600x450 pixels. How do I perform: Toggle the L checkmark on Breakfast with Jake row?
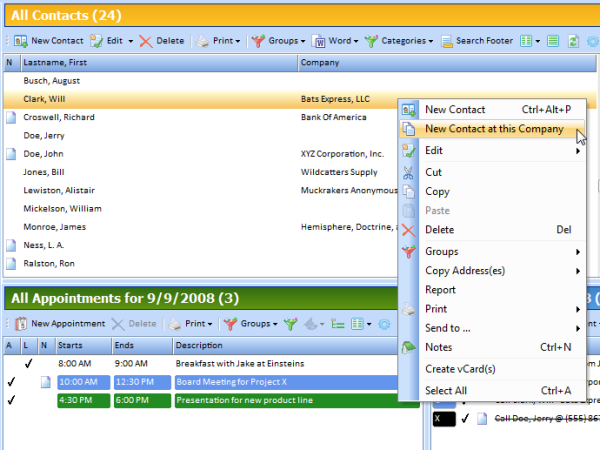[28, 364]
